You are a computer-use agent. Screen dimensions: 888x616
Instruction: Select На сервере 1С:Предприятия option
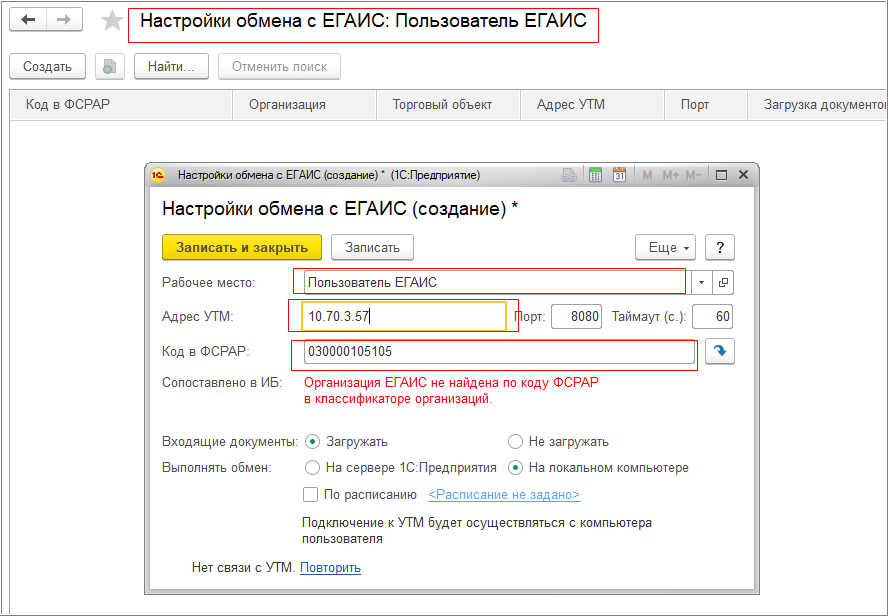[312, 468]
